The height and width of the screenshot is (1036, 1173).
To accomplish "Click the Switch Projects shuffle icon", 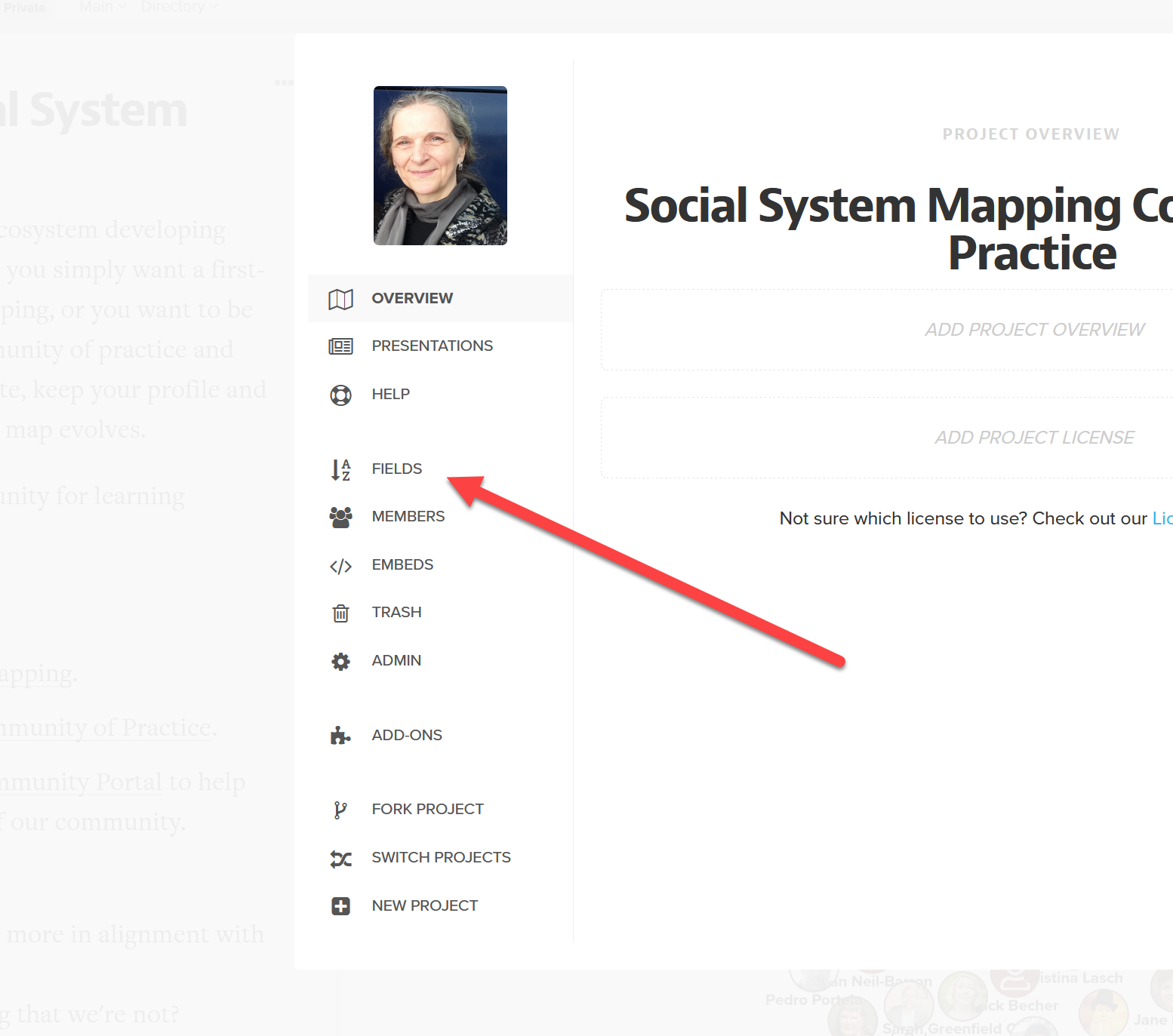I will coord(340,858).
